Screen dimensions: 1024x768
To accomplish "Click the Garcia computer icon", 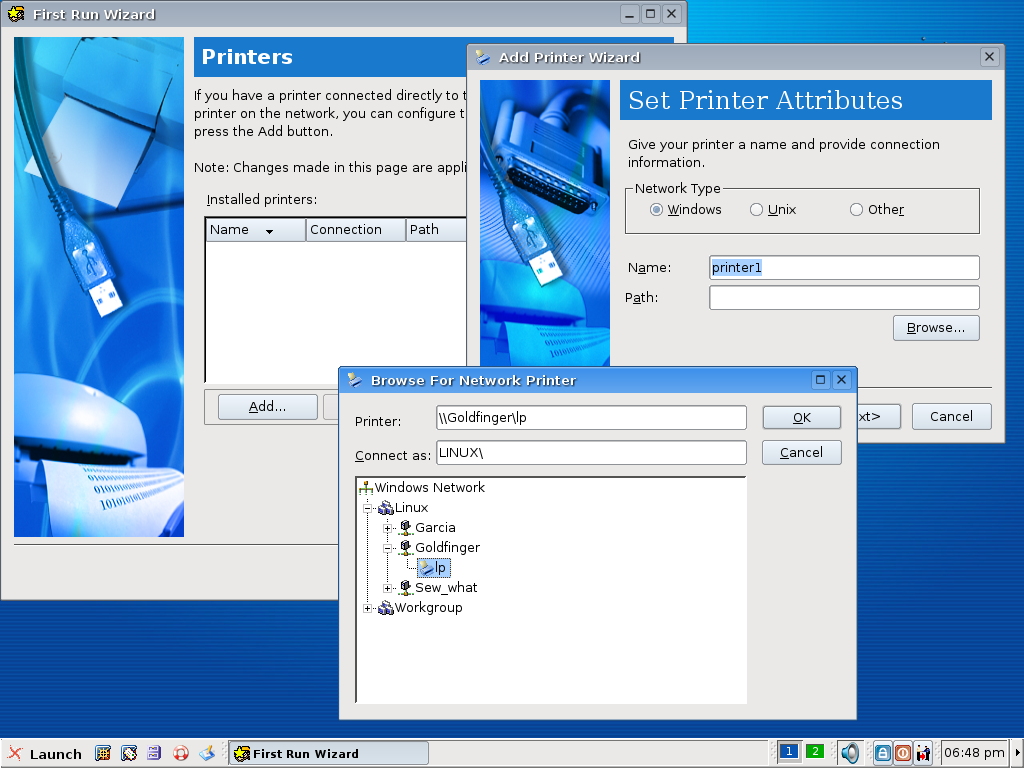I will pos(406,528).
